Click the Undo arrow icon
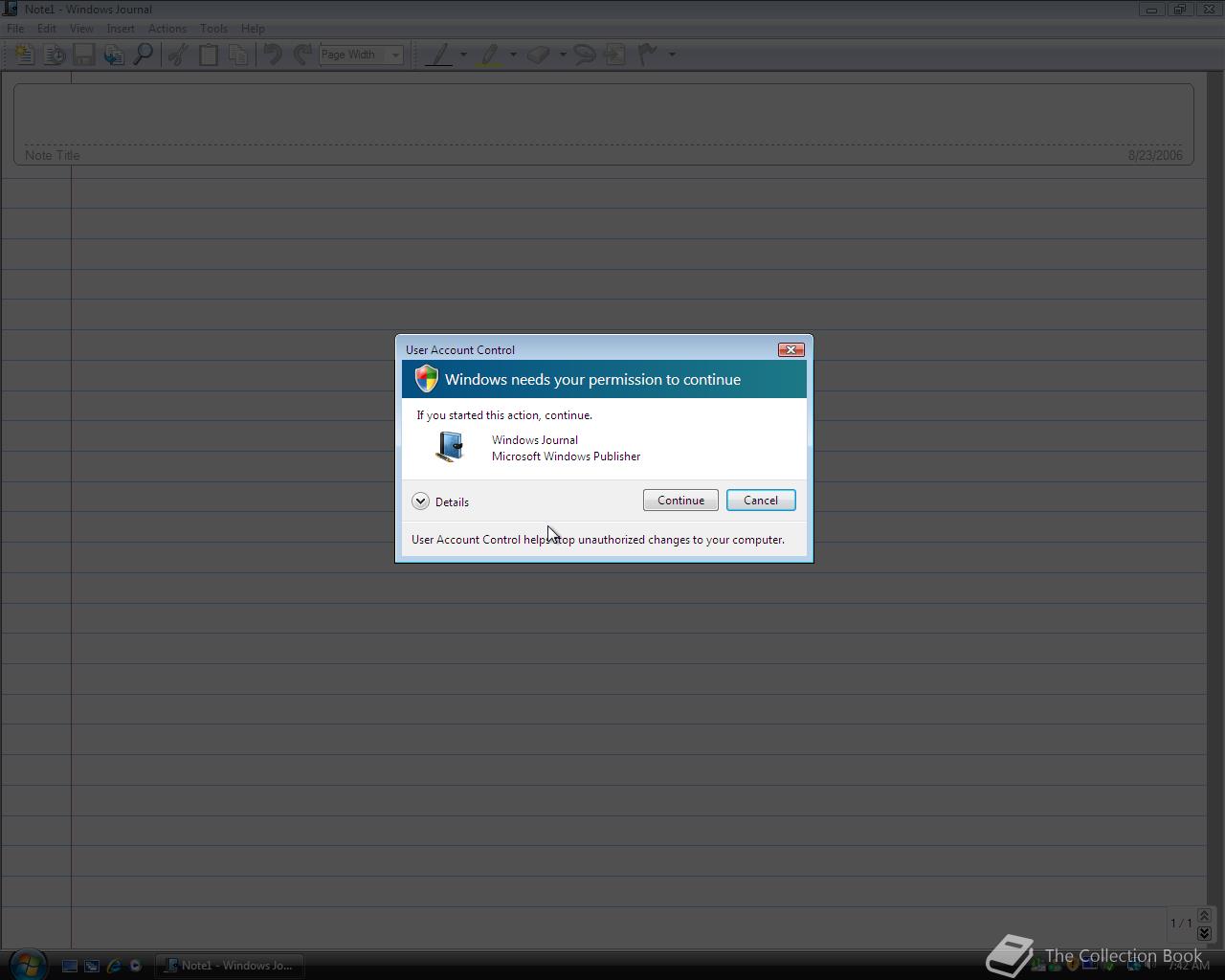 tap(273, 55)
